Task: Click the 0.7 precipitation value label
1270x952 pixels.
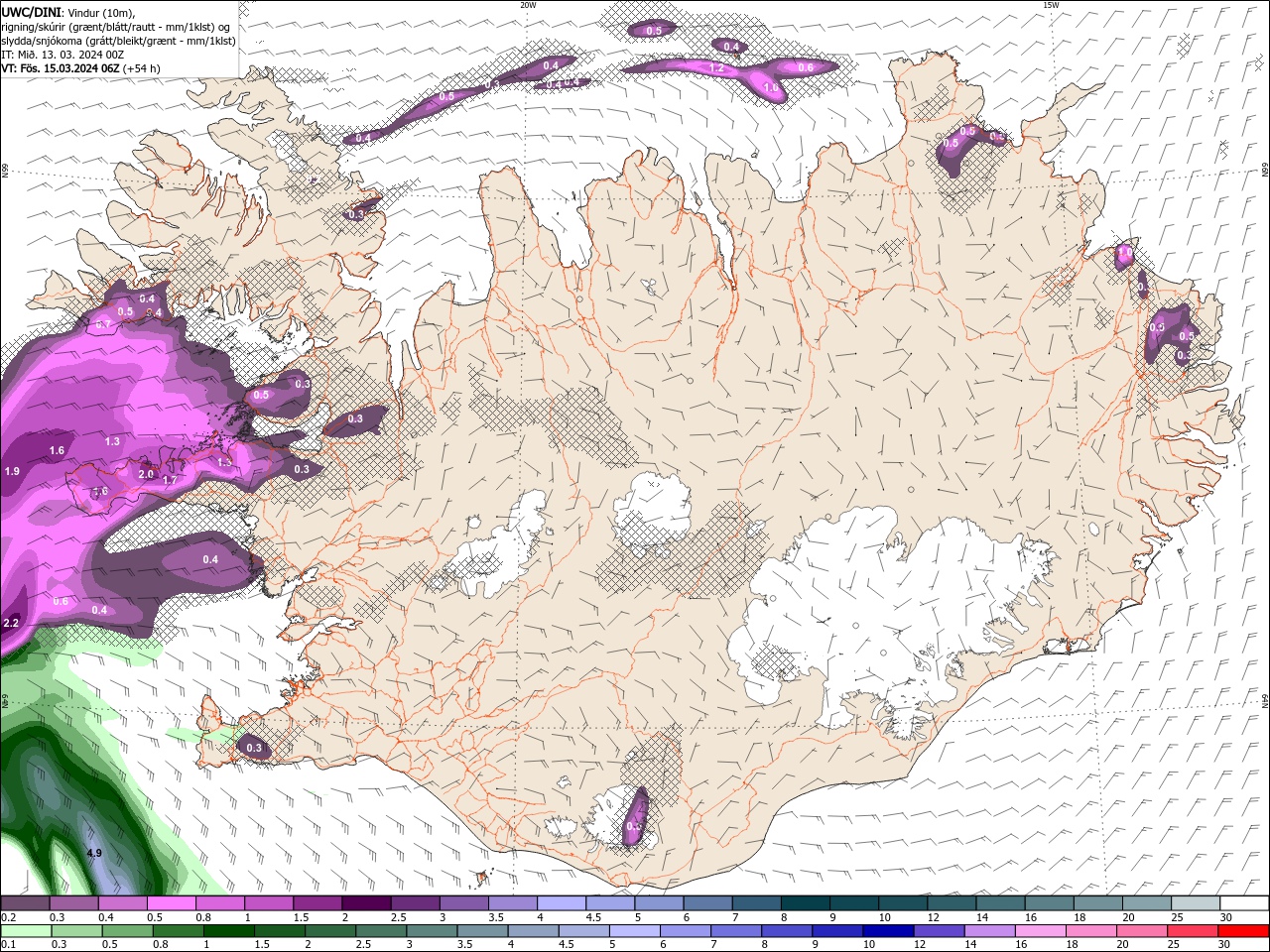Action: tap(102, 324)
